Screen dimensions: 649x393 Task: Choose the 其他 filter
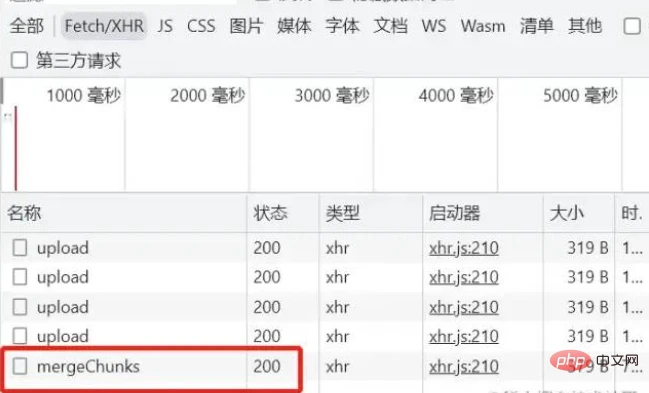[585, 26]
